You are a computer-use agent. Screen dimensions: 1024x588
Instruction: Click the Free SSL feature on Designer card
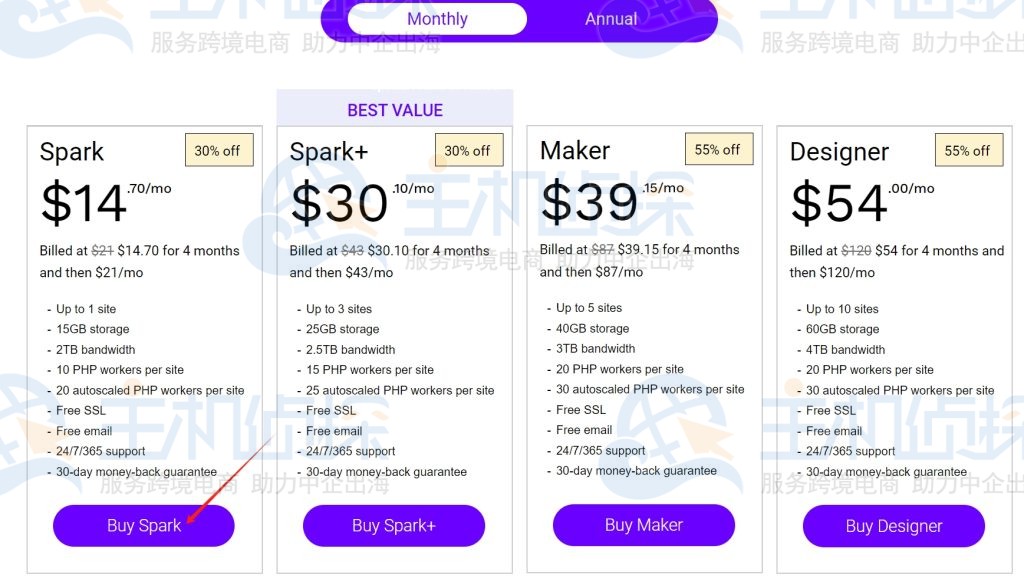coord(829,410)
